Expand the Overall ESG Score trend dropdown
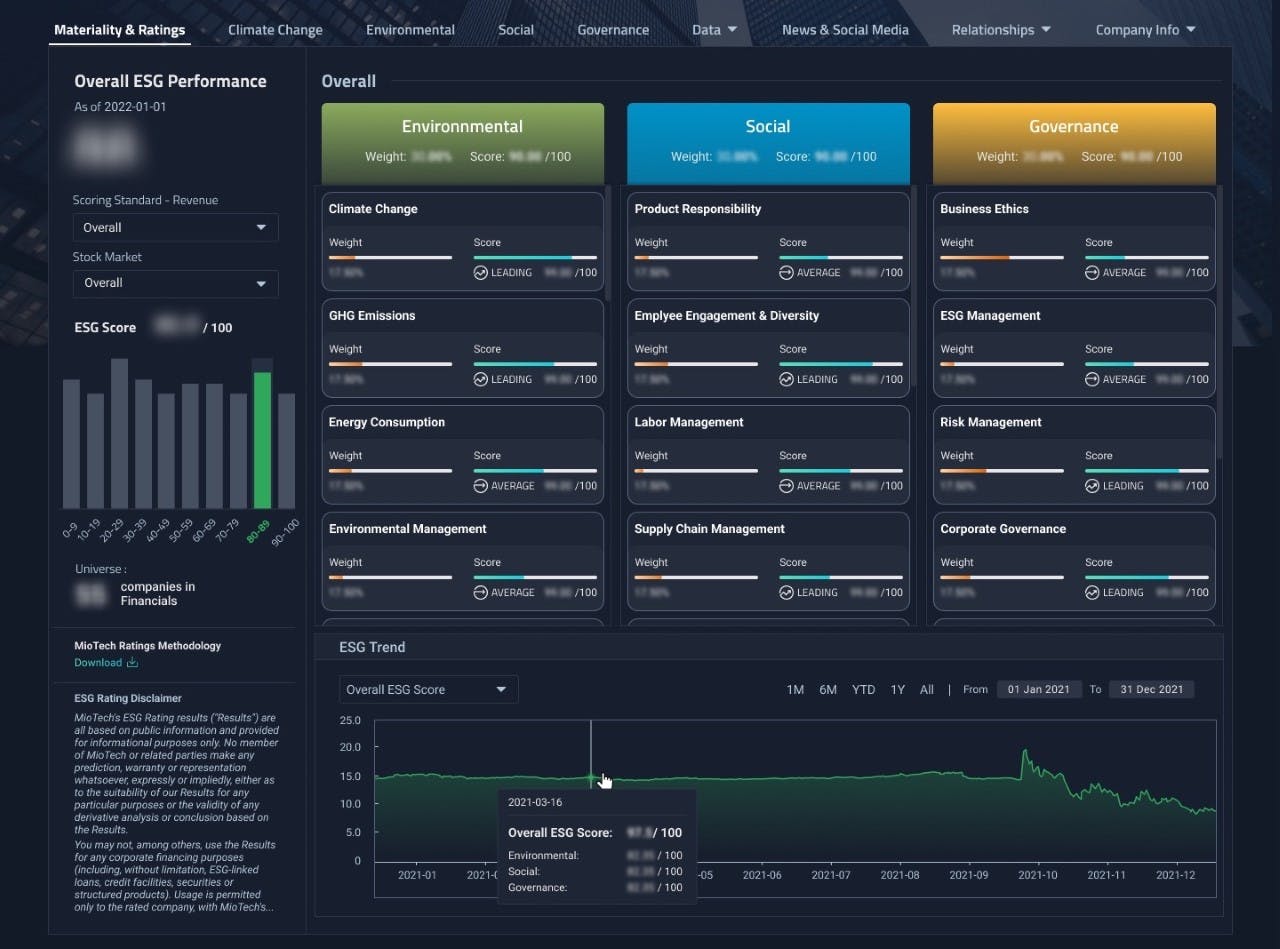 pos(428,690)
